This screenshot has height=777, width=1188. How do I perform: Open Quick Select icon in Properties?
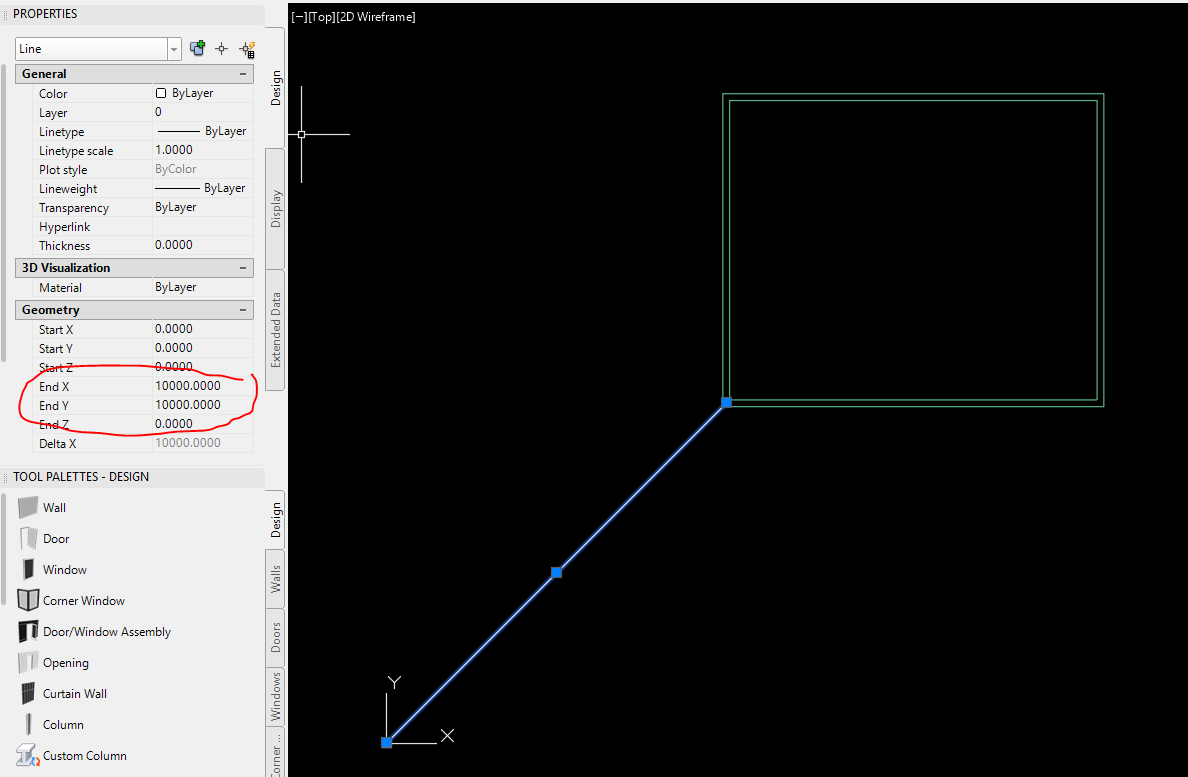(x=247, y=49)
